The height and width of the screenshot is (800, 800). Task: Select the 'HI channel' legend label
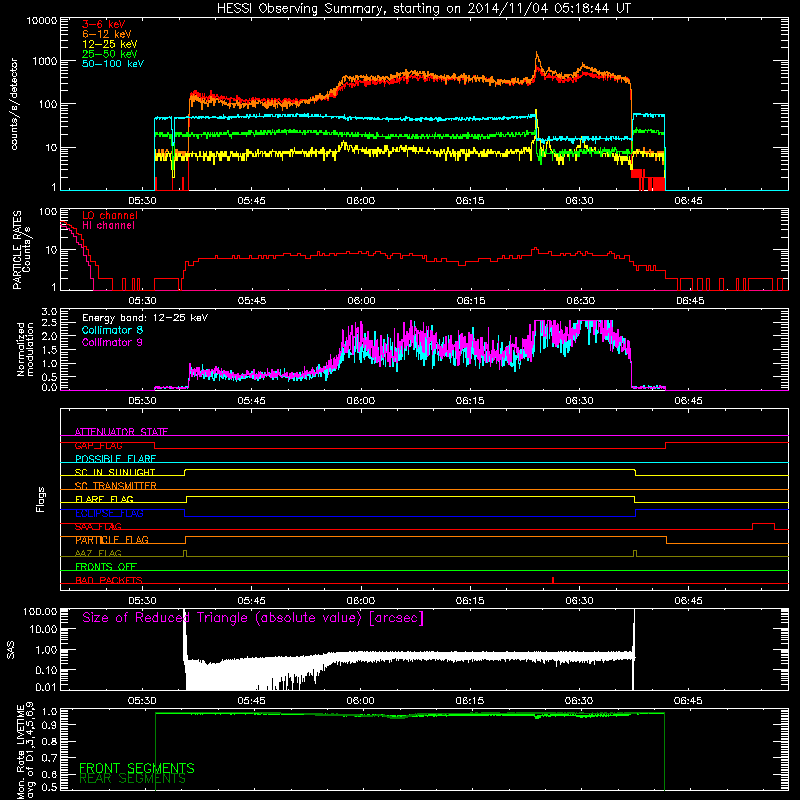point(108,226)
